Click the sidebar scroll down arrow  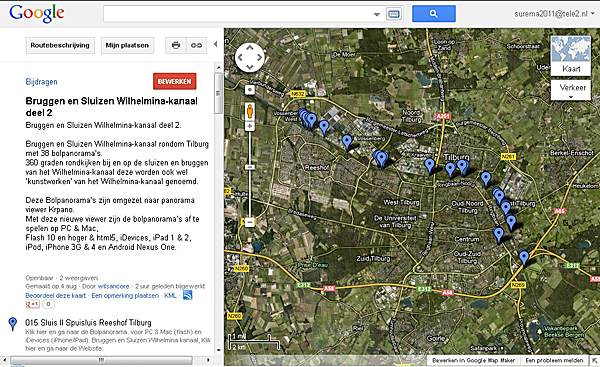coord(218,350)
